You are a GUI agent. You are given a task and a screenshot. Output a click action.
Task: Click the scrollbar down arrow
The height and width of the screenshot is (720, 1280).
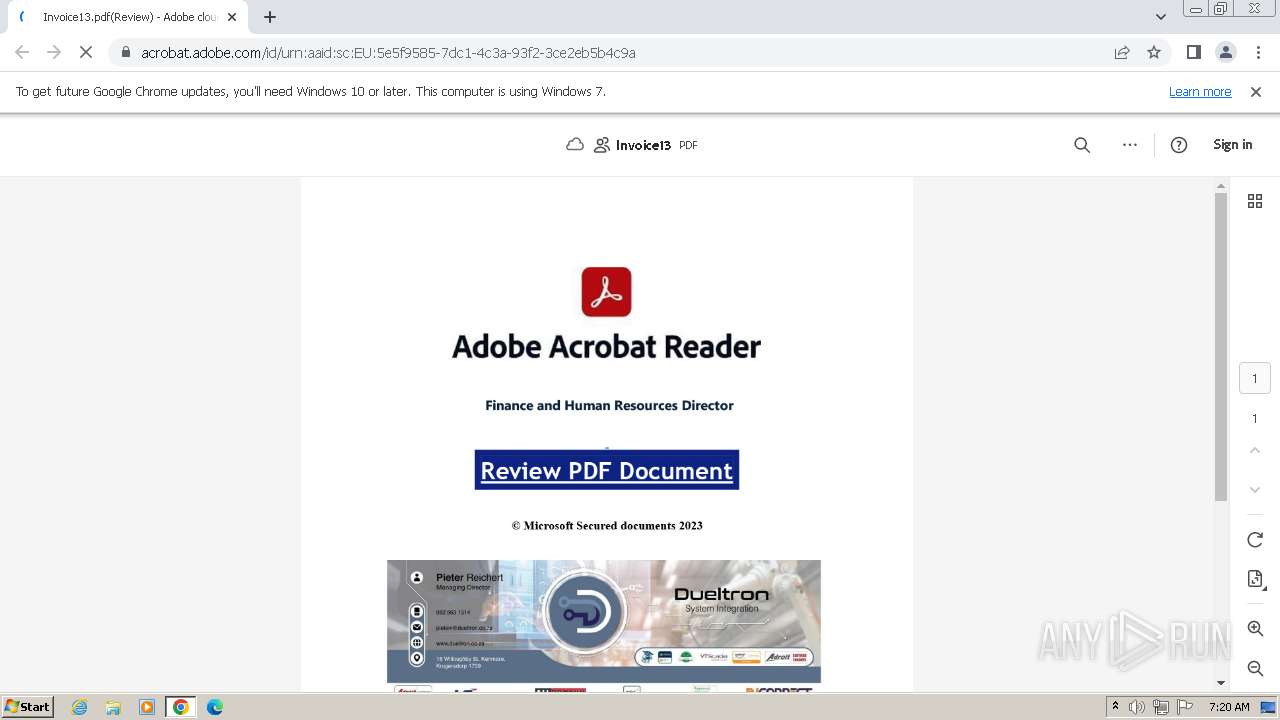pos(1221,683)
